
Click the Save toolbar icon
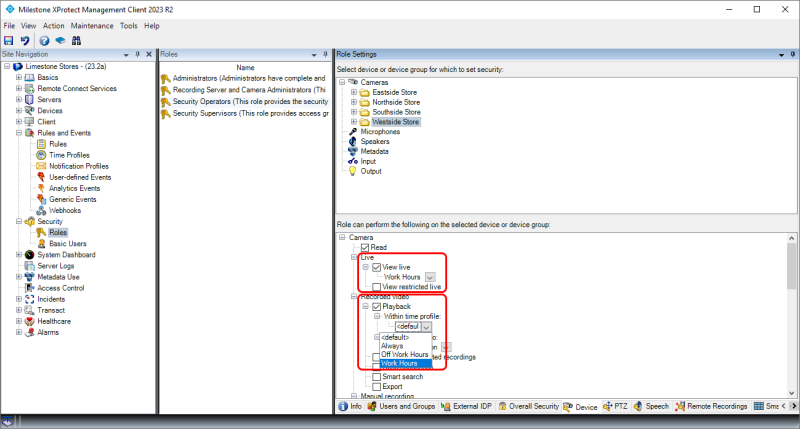(9, 40)
